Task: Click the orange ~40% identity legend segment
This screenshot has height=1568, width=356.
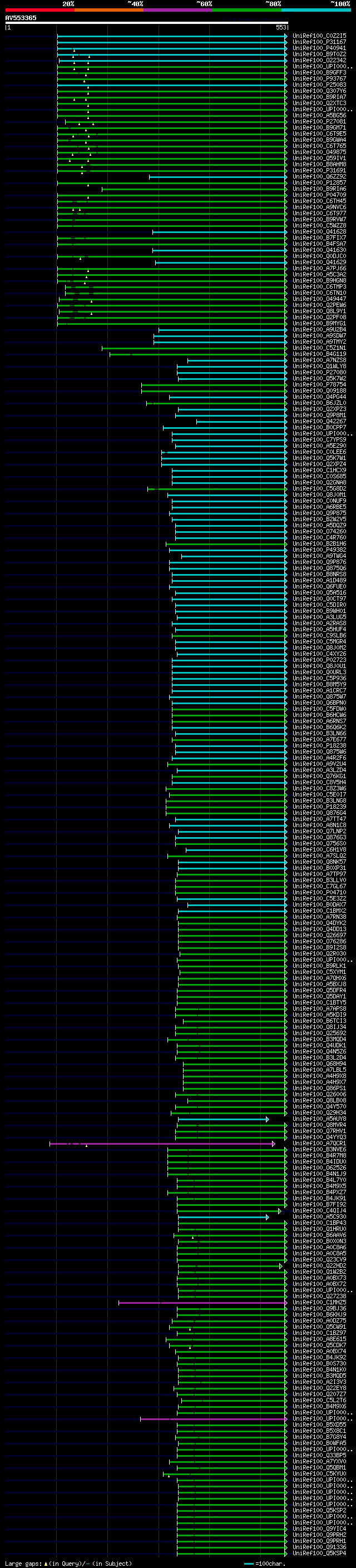Action: coord(109,10)
